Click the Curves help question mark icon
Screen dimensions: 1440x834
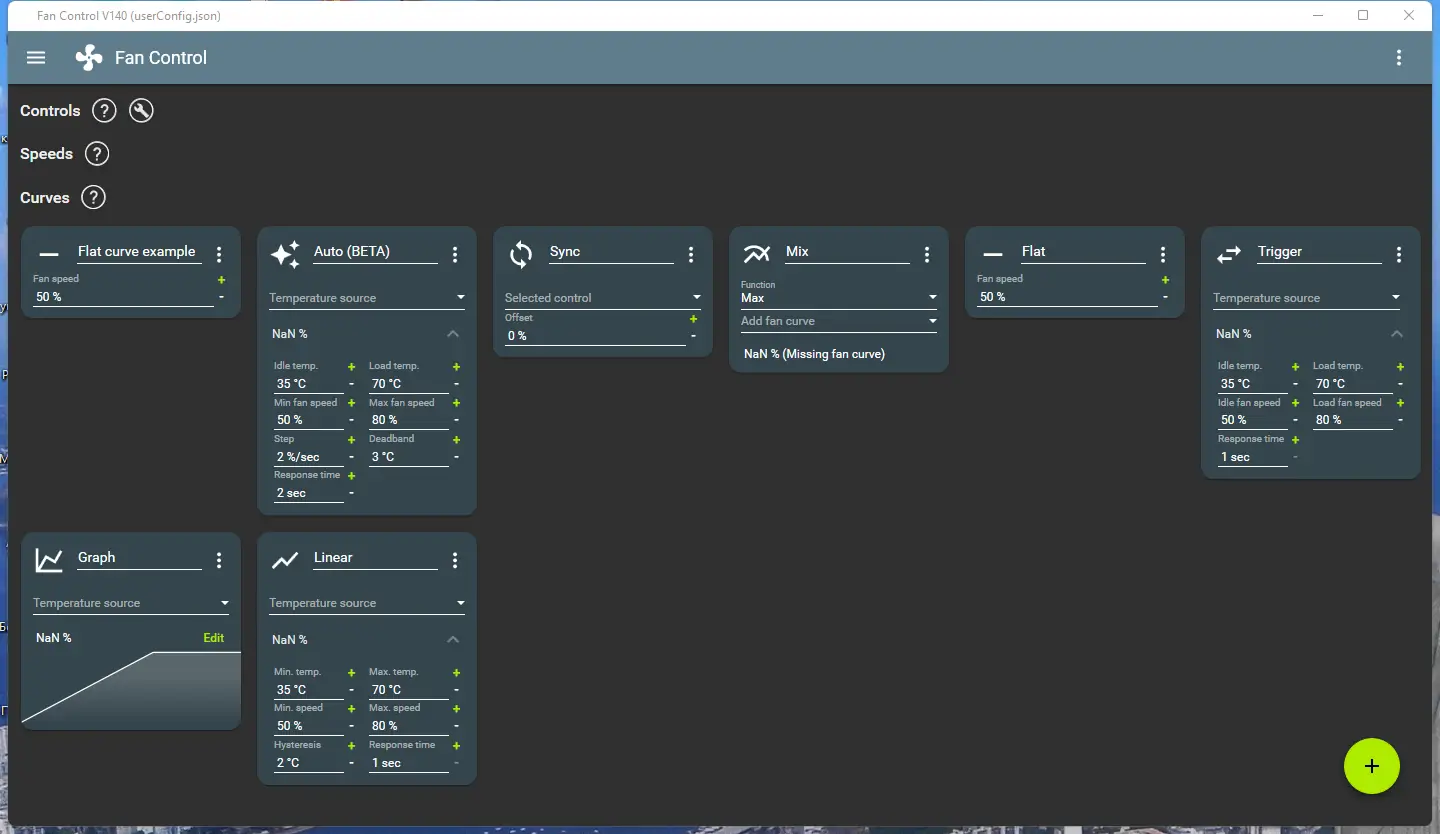coord(93,197)
